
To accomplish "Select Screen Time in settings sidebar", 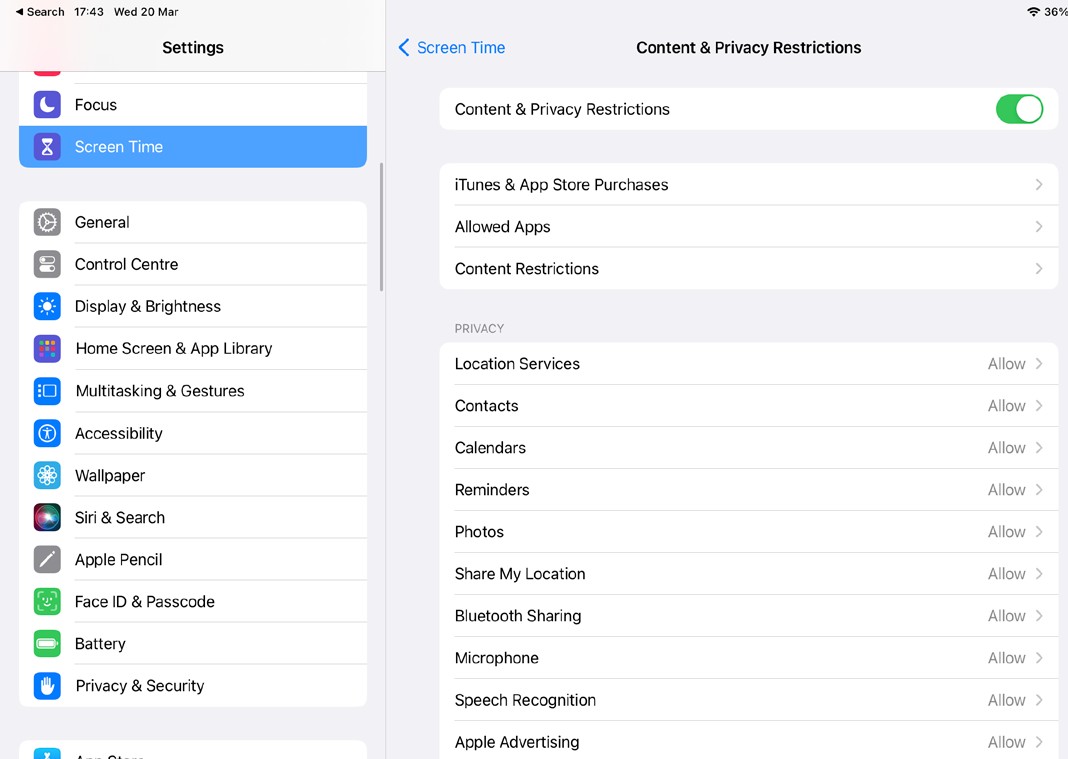I will point(193,146).
